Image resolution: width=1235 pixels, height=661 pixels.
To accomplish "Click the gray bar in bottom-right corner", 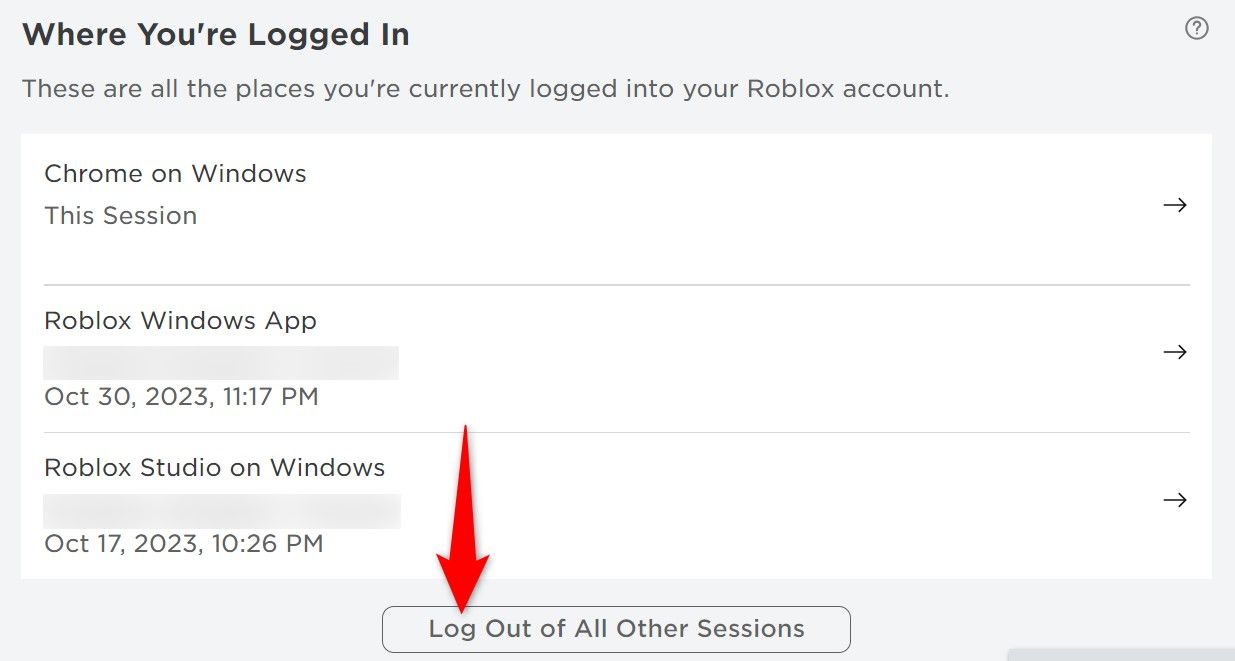I will pyautogui.click(x=1120, y=654).
